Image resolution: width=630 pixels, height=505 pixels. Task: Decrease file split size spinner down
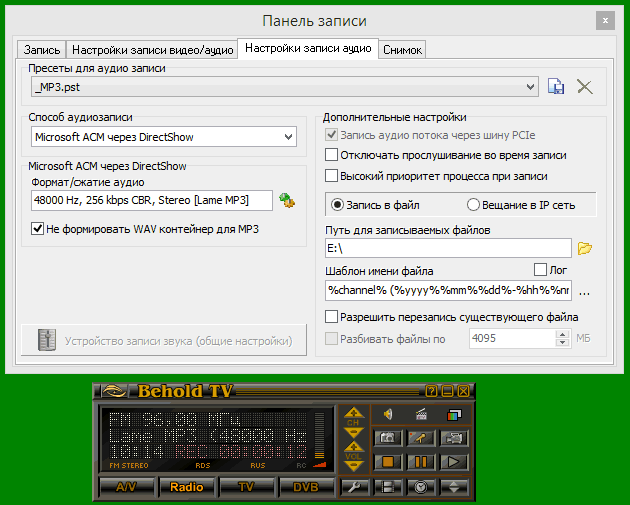(x=562, y=342)
